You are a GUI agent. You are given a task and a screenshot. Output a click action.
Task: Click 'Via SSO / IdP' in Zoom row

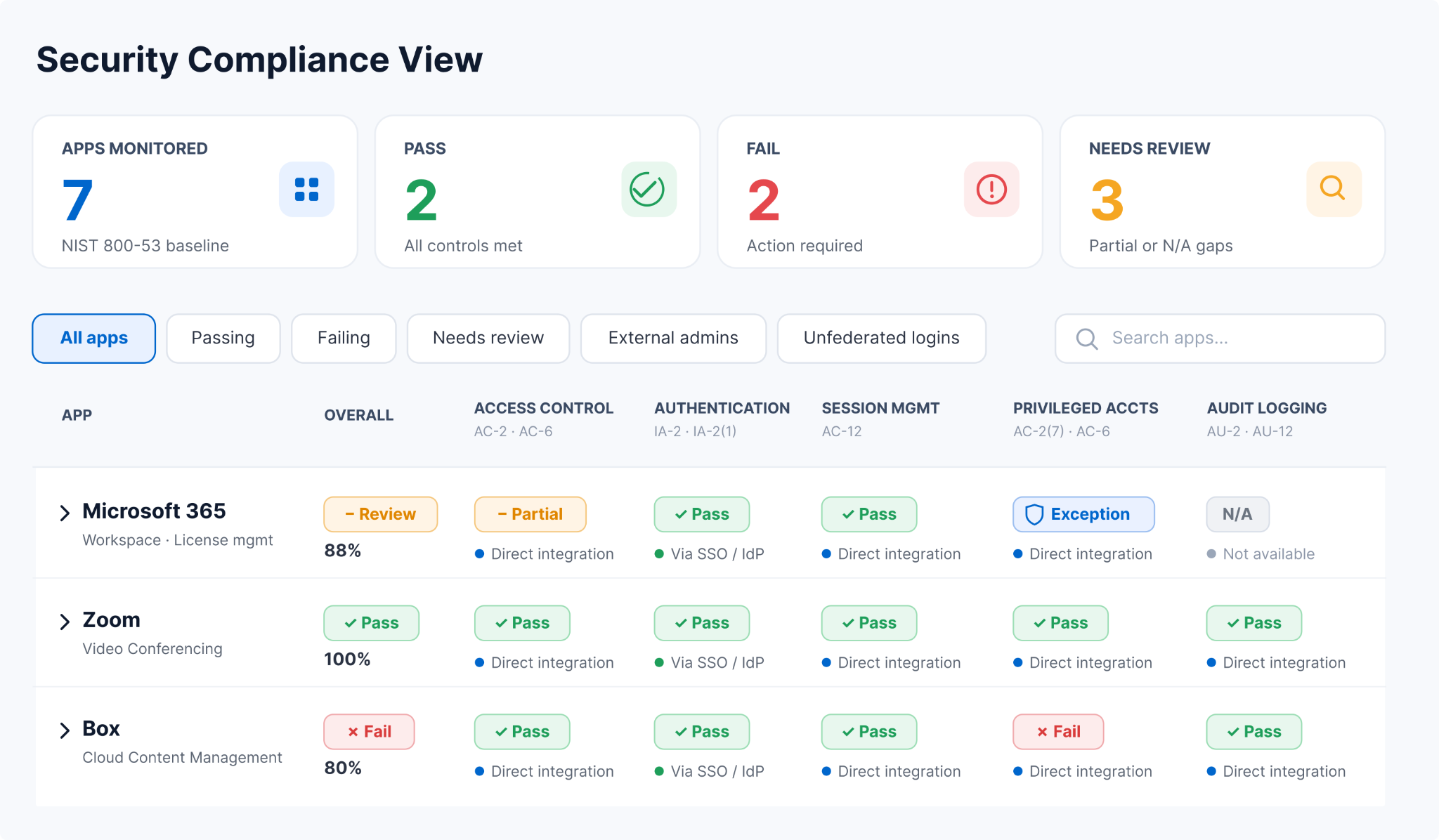pyautogui.click(x=717, y=663)
